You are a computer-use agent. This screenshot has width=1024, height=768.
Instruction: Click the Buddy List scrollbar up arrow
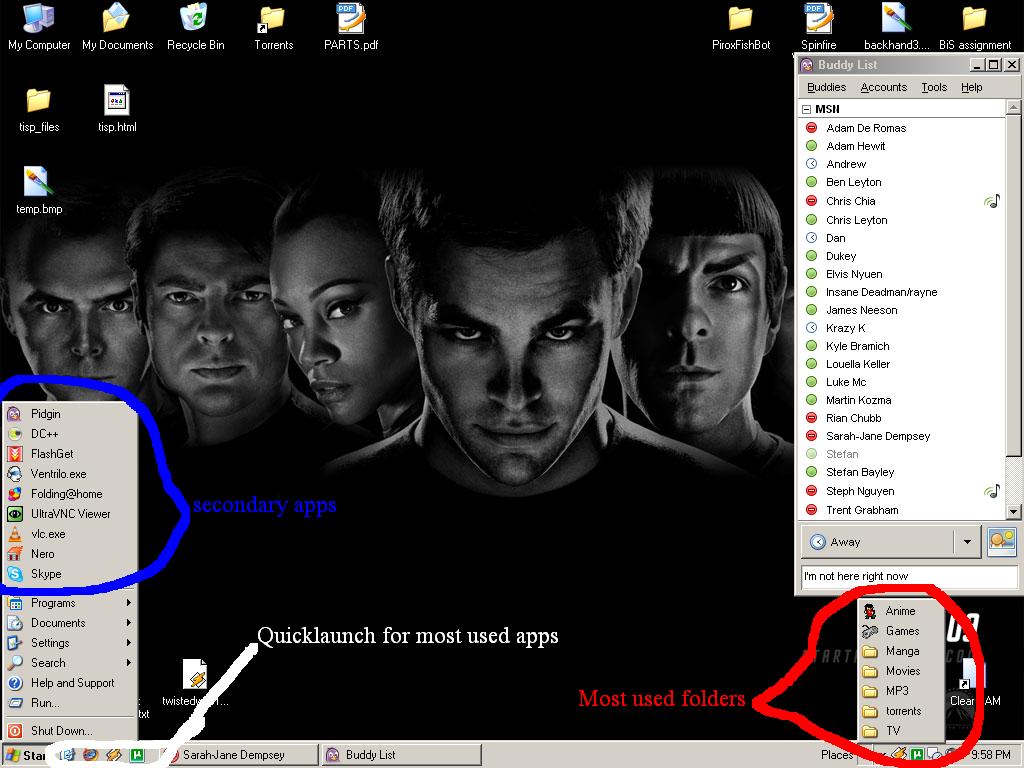pos(1013,106)
